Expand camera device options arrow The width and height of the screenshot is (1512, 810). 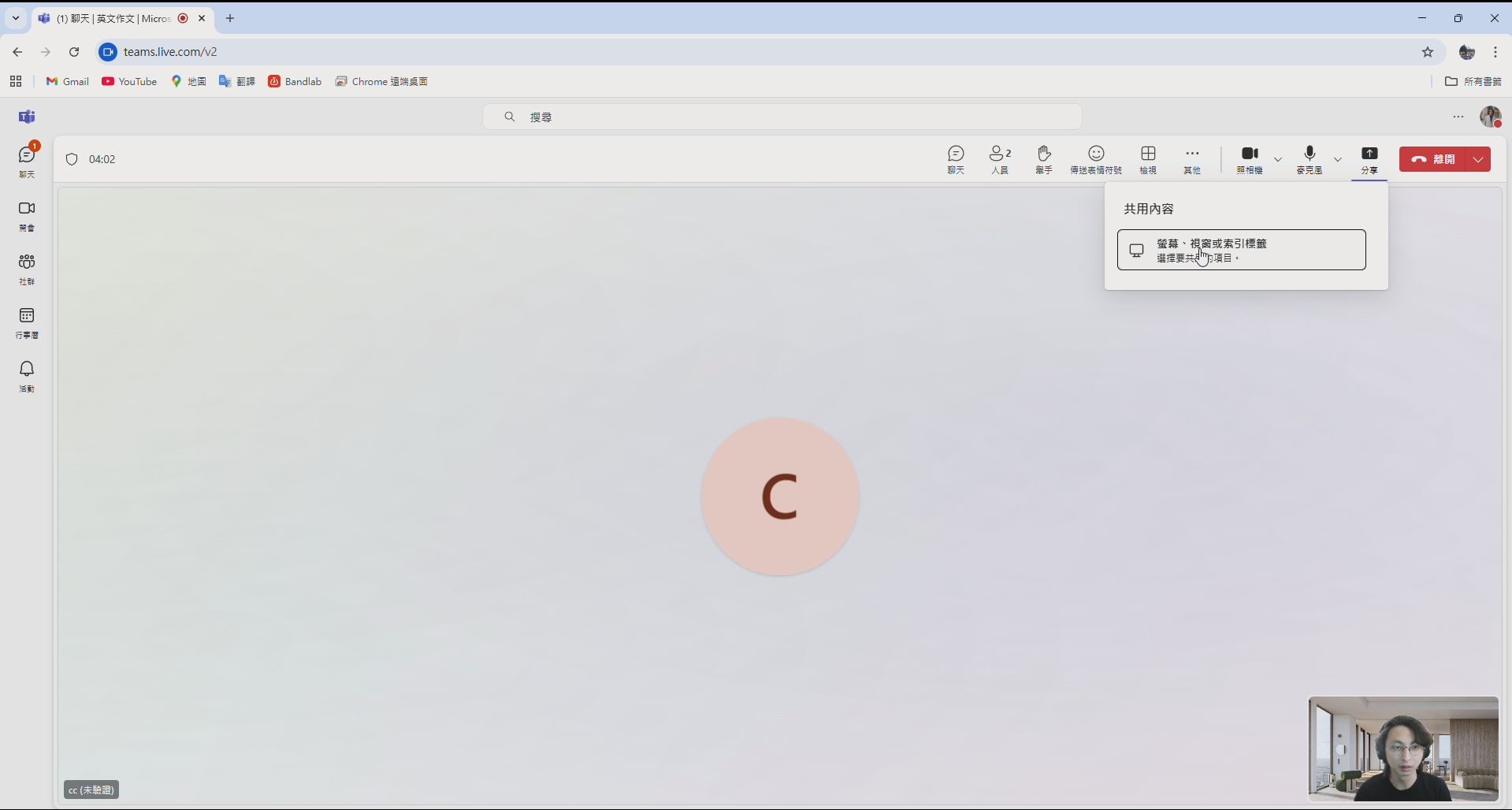point(1278,159)
